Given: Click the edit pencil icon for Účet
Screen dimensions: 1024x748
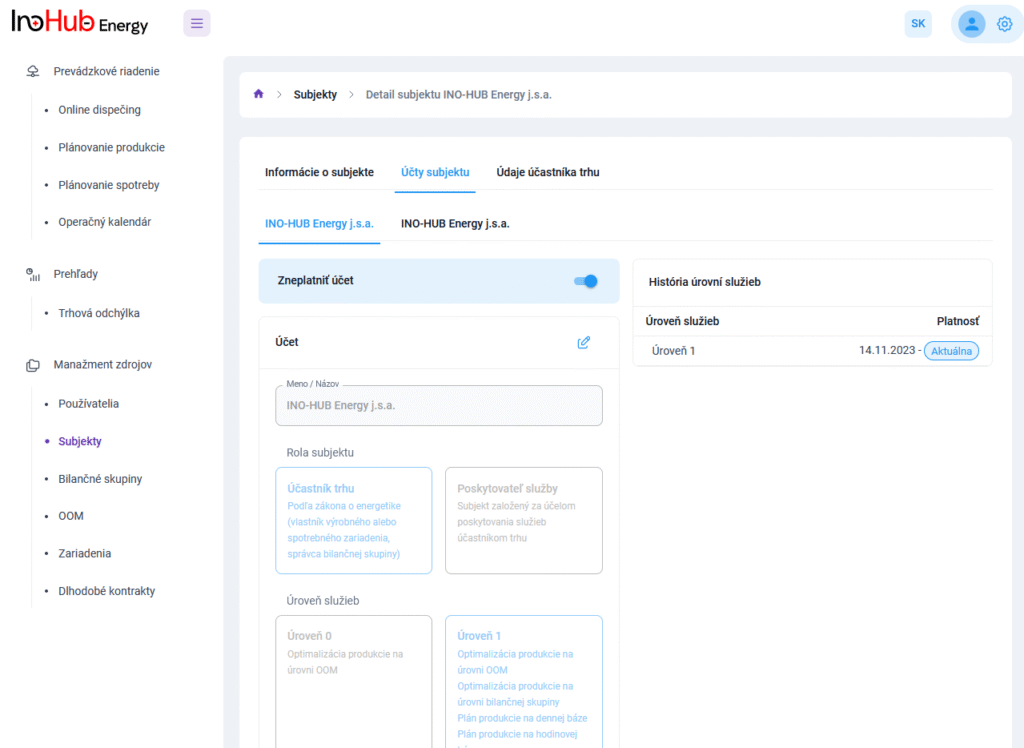Looking at the screenshot, I should (584, 342).
